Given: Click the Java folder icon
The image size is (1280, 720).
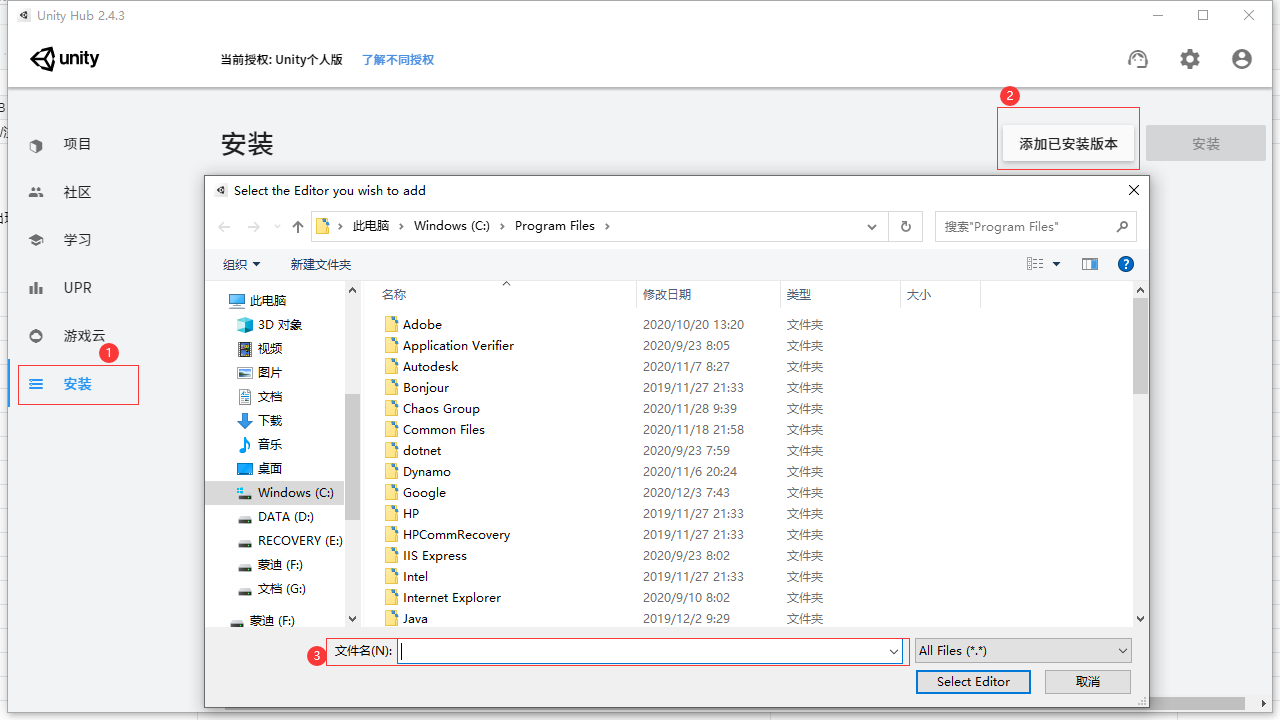Looking at the screenshot, I should [391, 618].
